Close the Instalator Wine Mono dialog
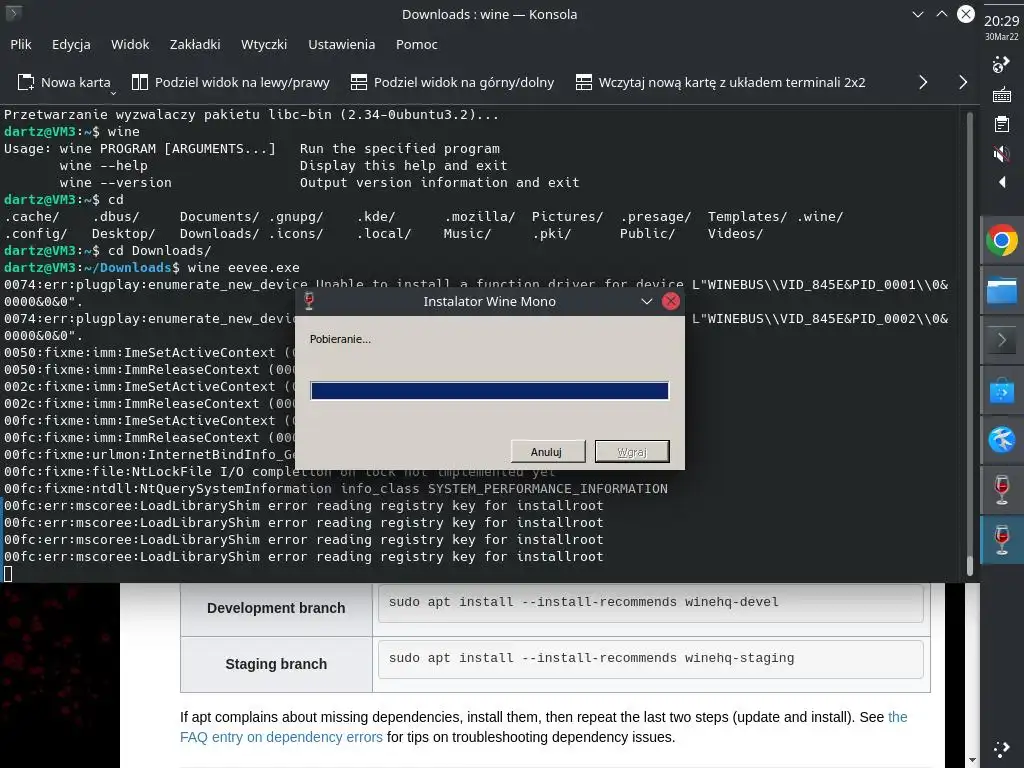Viewport: 1024px width, 768px height. tap(671, 301)
